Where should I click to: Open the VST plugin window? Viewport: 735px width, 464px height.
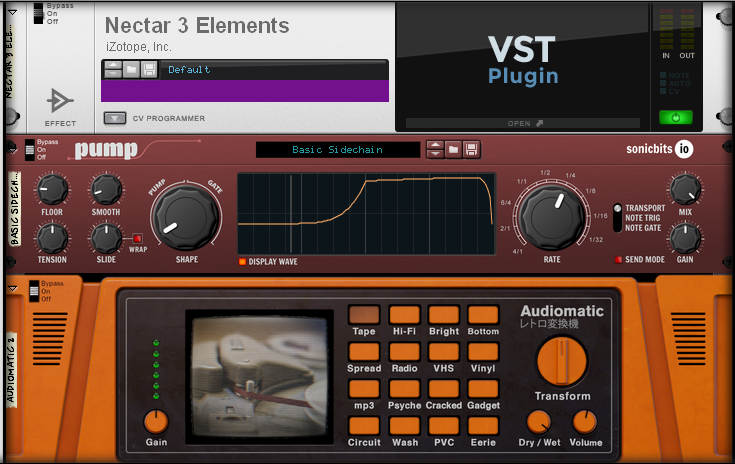pos(522,123)
